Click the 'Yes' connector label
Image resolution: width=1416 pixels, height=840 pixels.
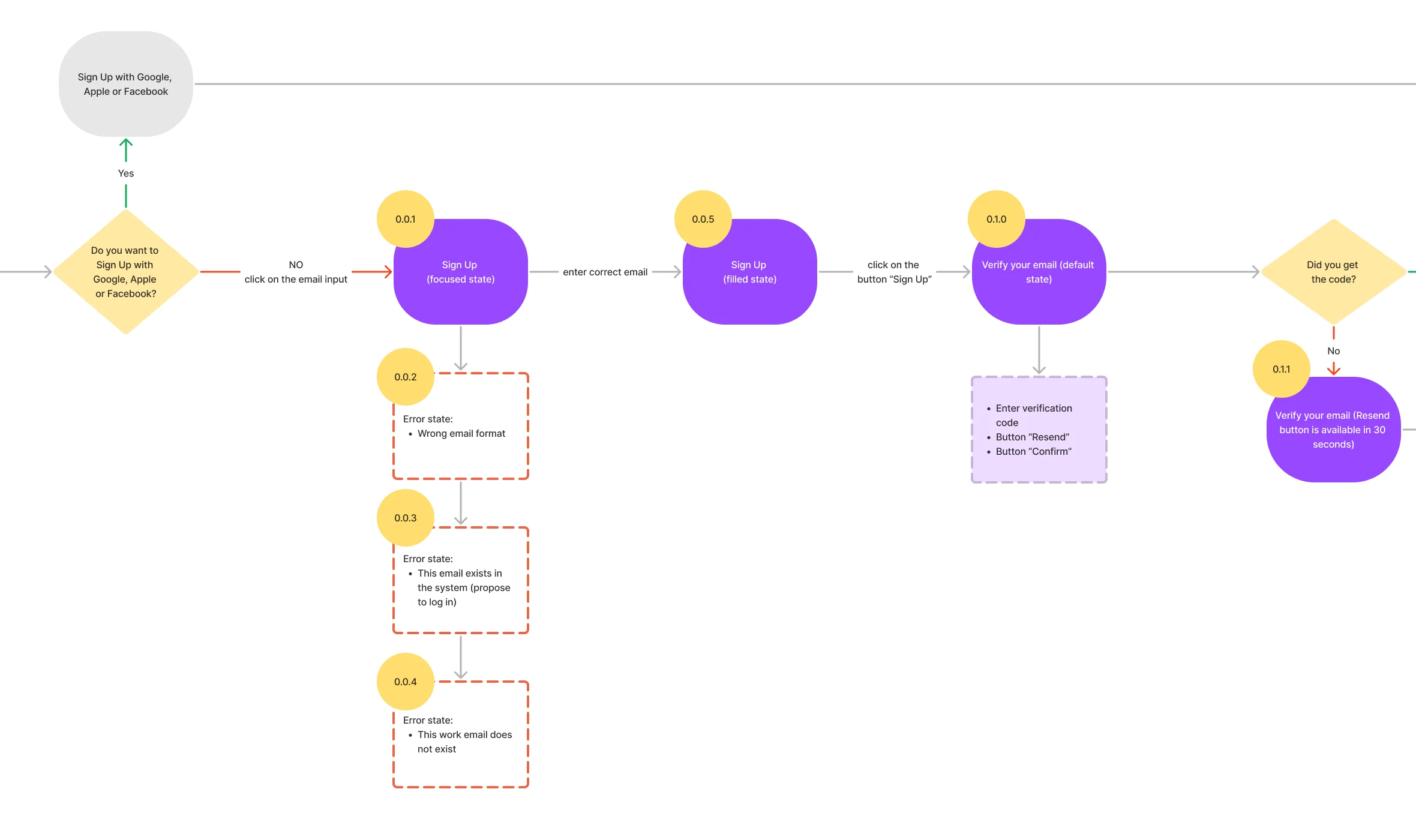coord(126,173)
